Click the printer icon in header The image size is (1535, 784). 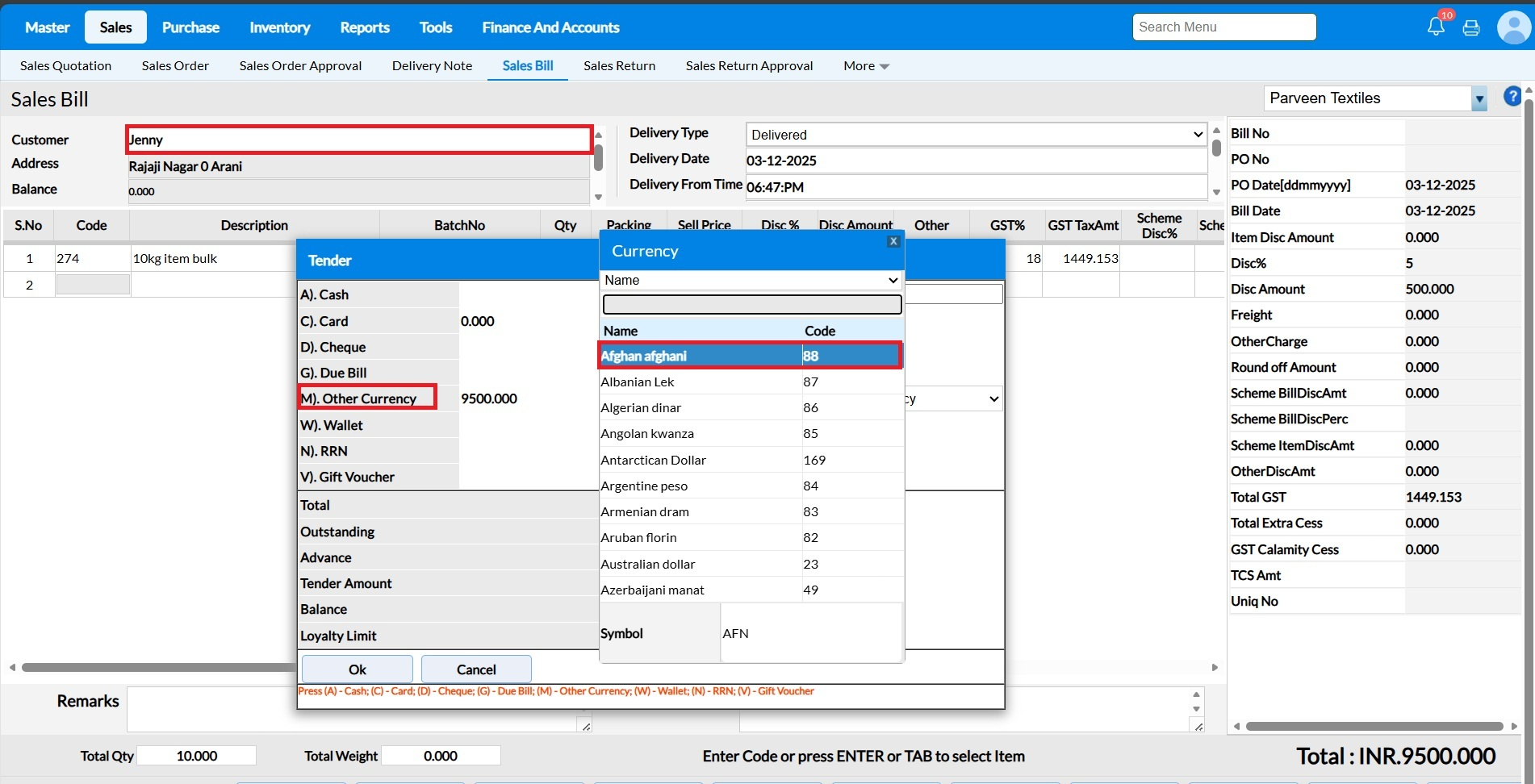click(1471, 27)
